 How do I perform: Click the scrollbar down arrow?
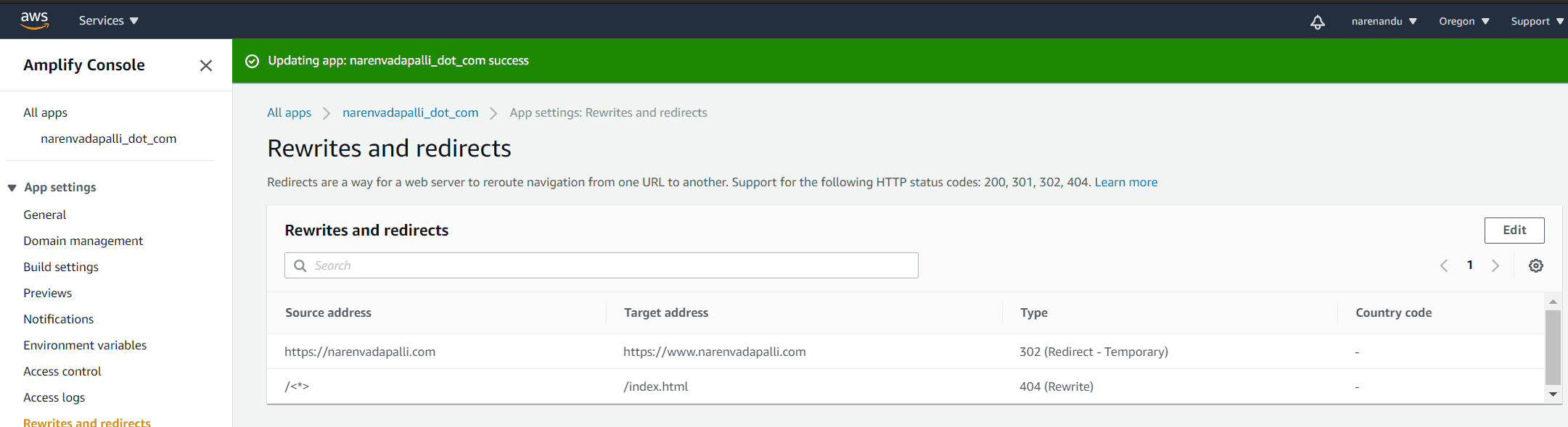point(1553,394)
